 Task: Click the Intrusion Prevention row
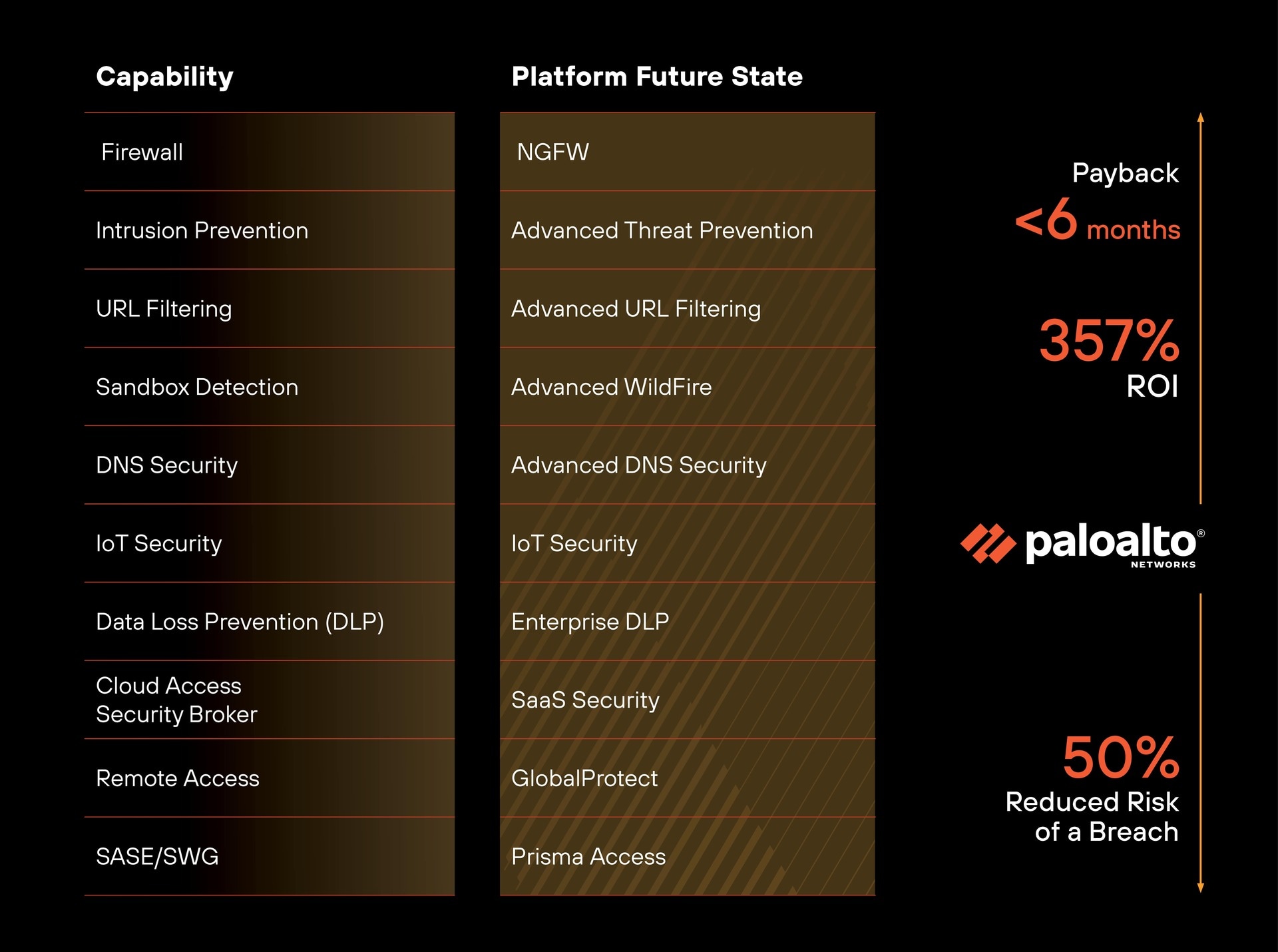pos(202,230)
